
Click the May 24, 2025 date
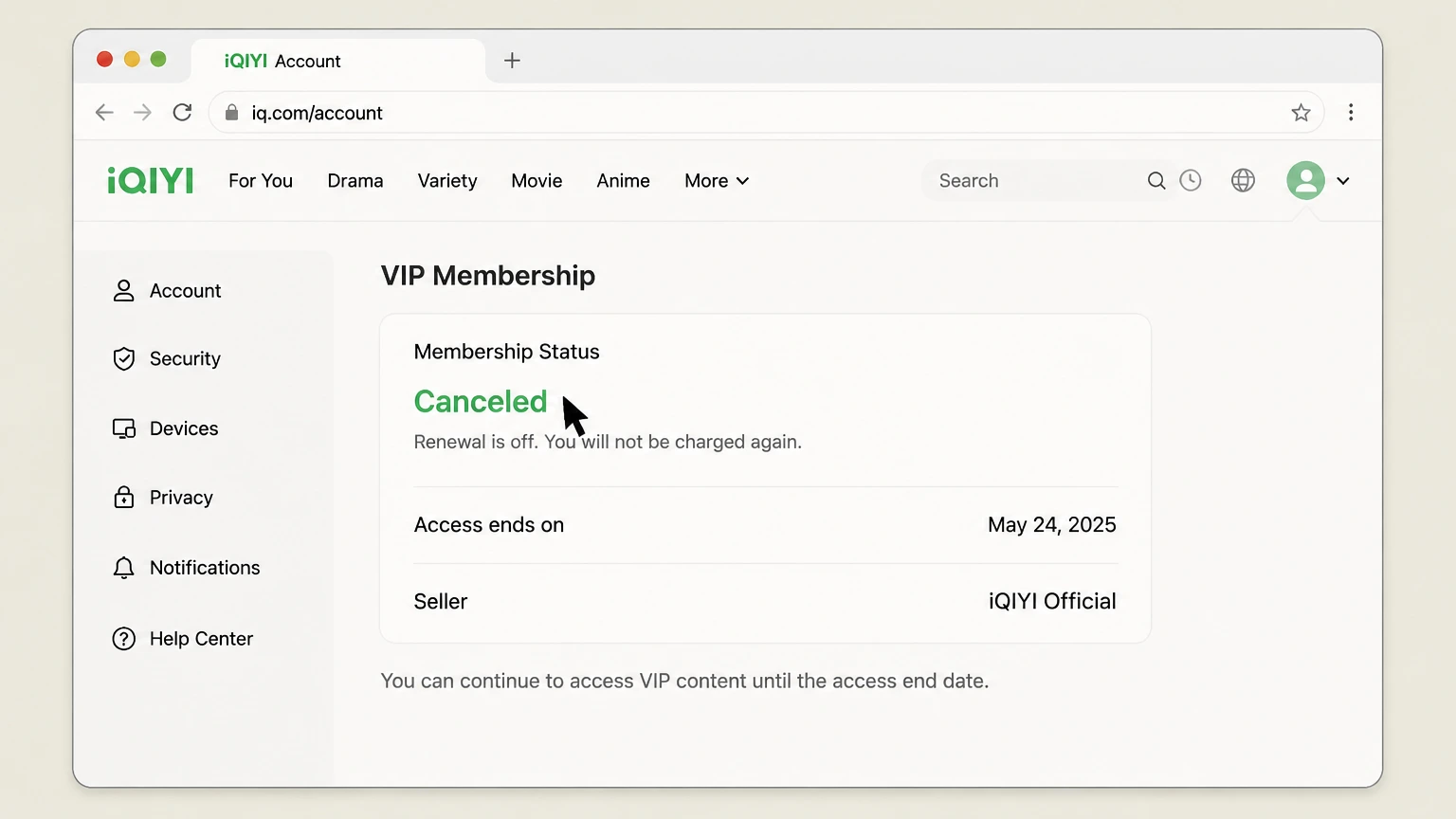(x=1051, y=525)
